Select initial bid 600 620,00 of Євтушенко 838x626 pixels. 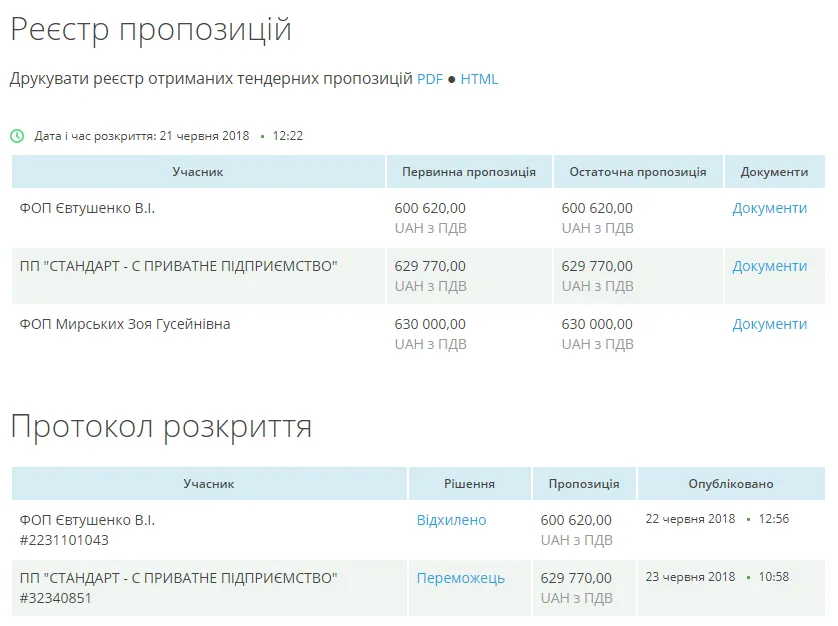[x=430, y=208]
